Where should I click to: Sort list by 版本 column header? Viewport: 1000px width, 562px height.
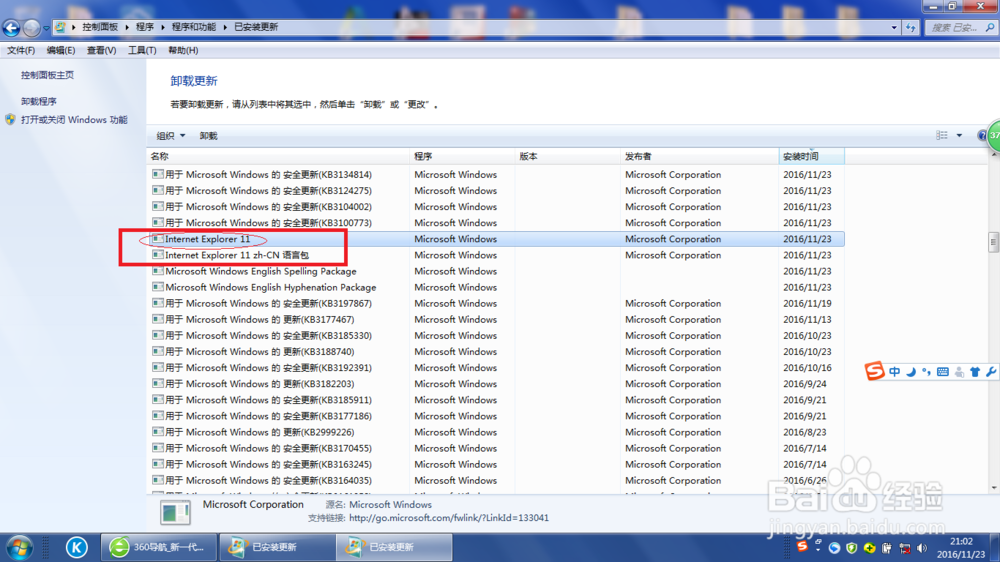point(568,156)
